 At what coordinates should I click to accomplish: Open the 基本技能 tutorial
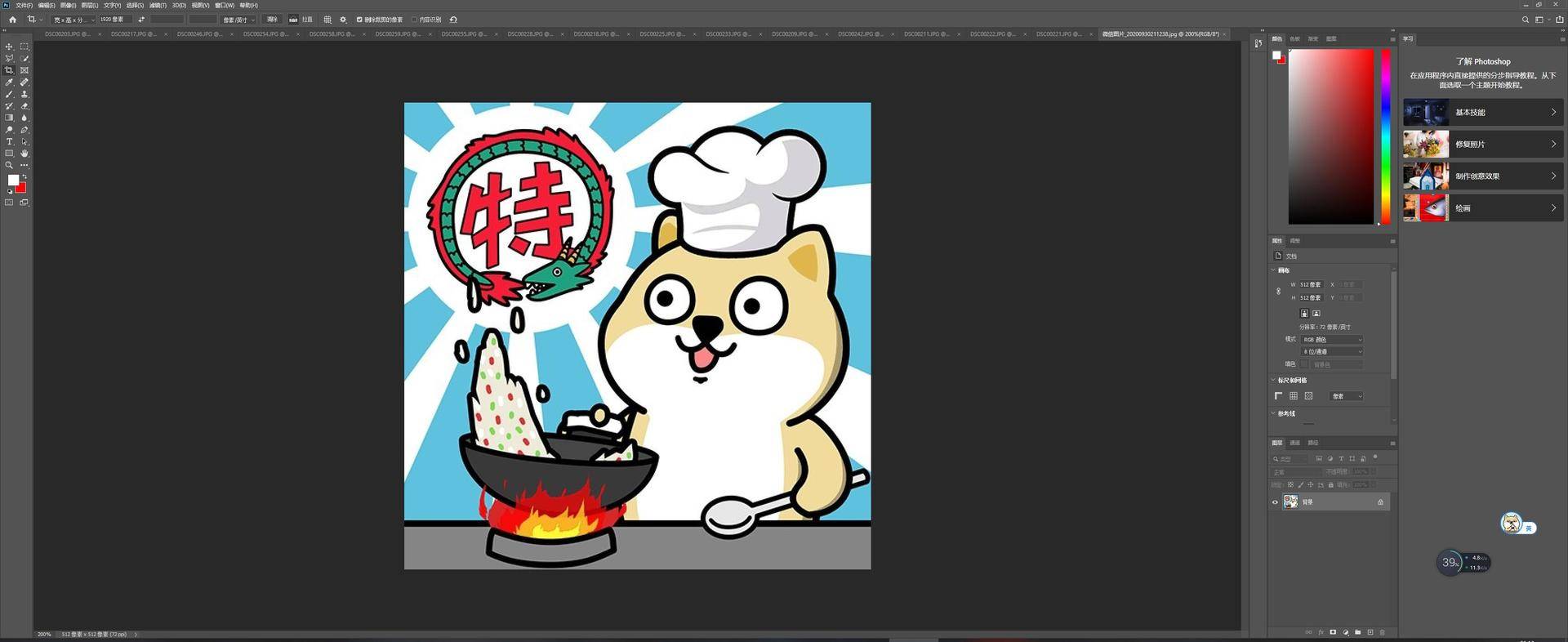pos(1482,113)
